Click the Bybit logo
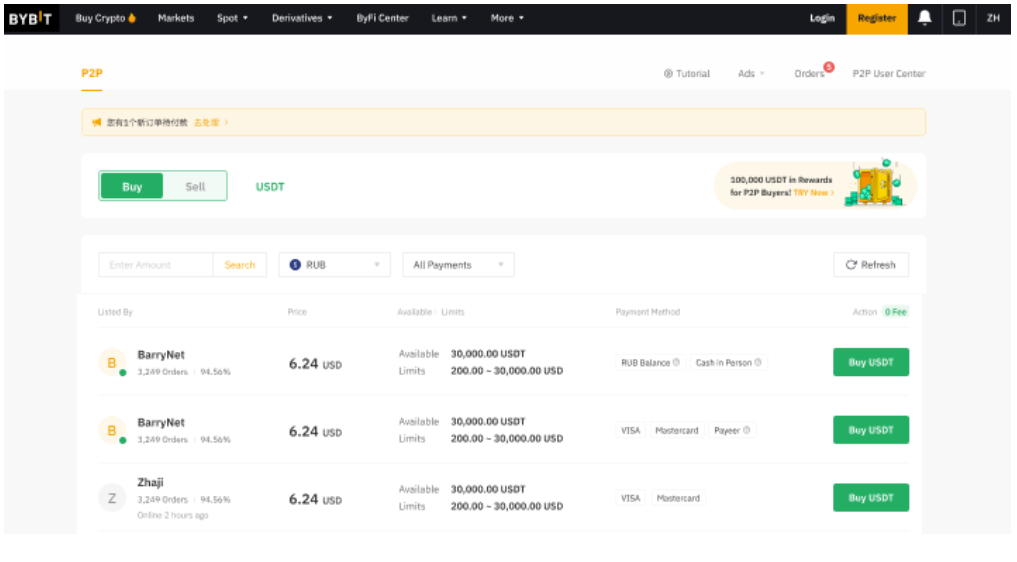1017x562 pixels. click(x=30, y=18)
